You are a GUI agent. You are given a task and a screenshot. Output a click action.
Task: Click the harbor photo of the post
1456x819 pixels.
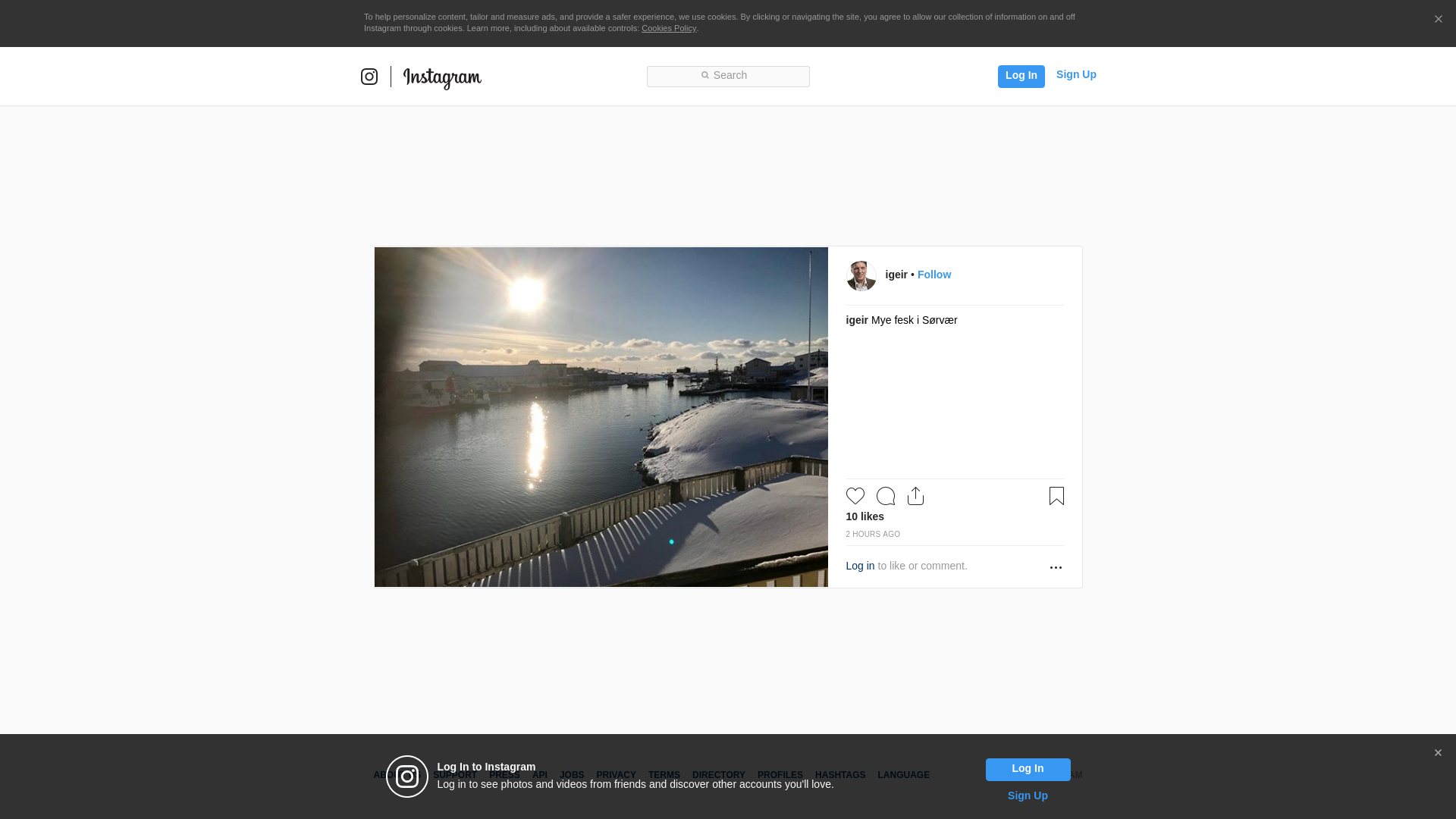[x=601, y=417]
